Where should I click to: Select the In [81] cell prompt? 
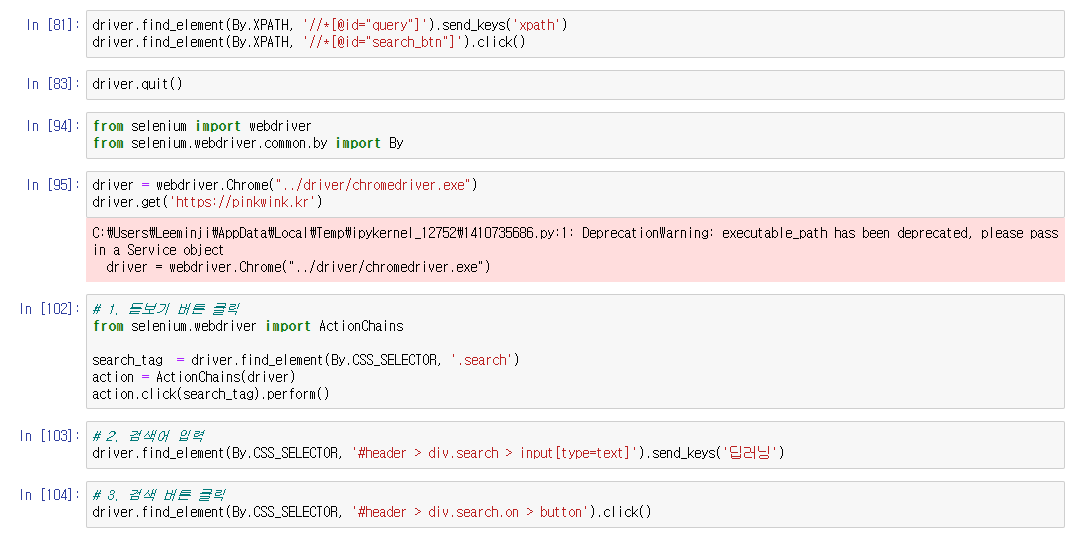(x=52, y=24)
